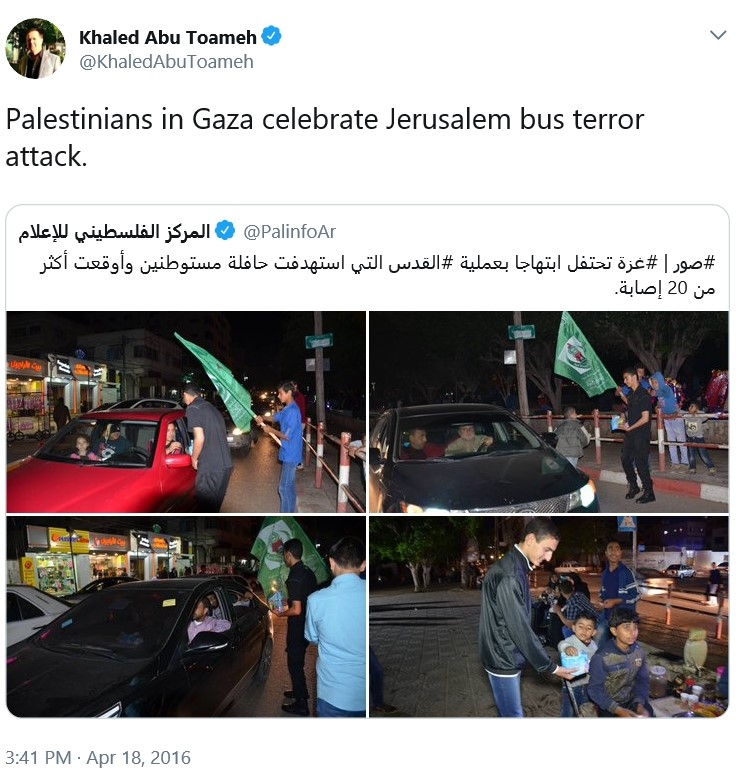Screen dimensions: 742x779
Task: Click the Khaled Abu Toameh display name
Action: pyautogui.click(x=168, y=37)
